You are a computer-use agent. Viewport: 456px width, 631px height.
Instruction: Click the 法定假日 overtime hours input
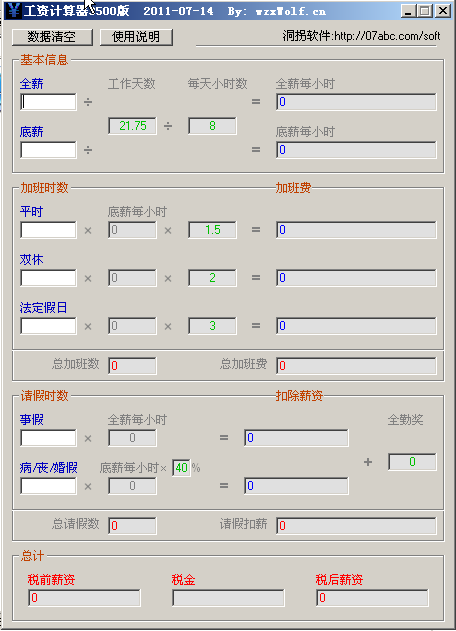(x=48, y=326)
